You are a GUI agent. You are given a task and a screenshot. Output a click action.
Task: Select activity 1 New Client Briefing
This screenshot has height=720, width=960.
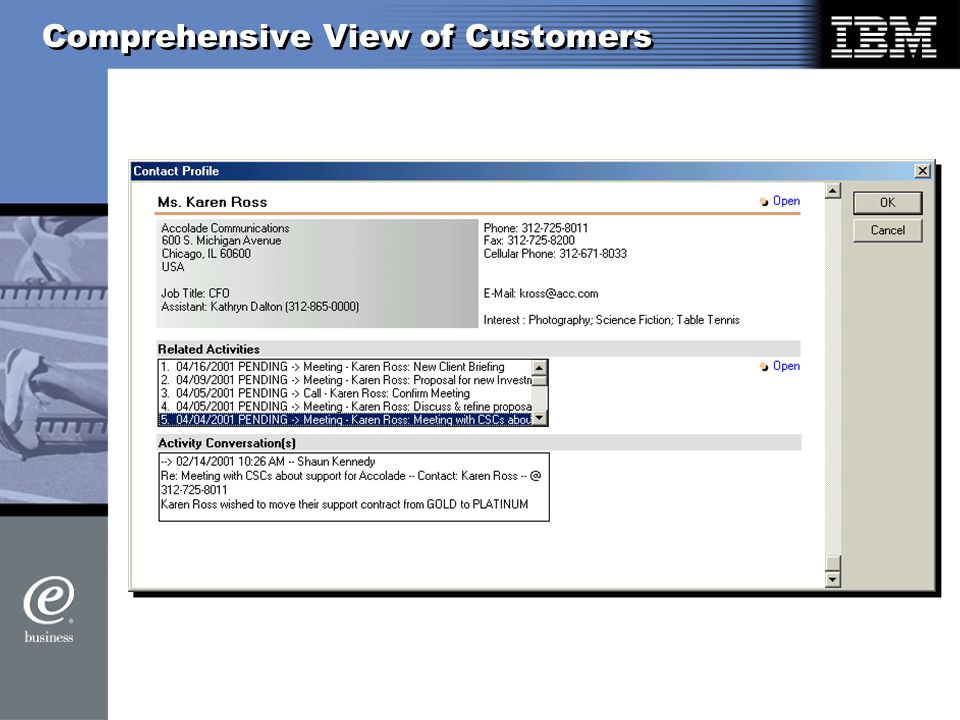pyautogui.click(x=345, y=367)
